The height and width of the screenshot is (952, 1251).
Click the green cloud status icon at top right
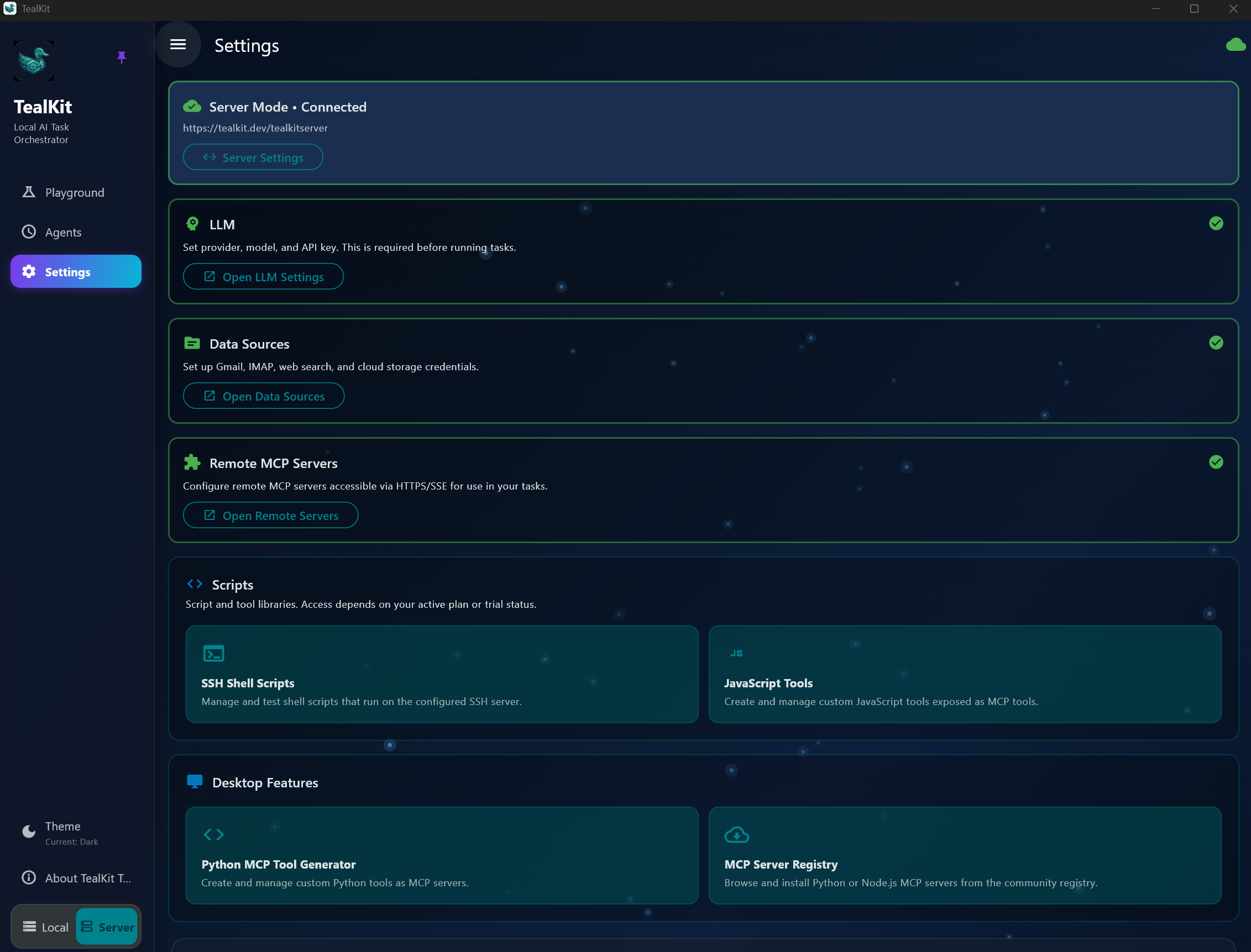[x=1235, y=44]
